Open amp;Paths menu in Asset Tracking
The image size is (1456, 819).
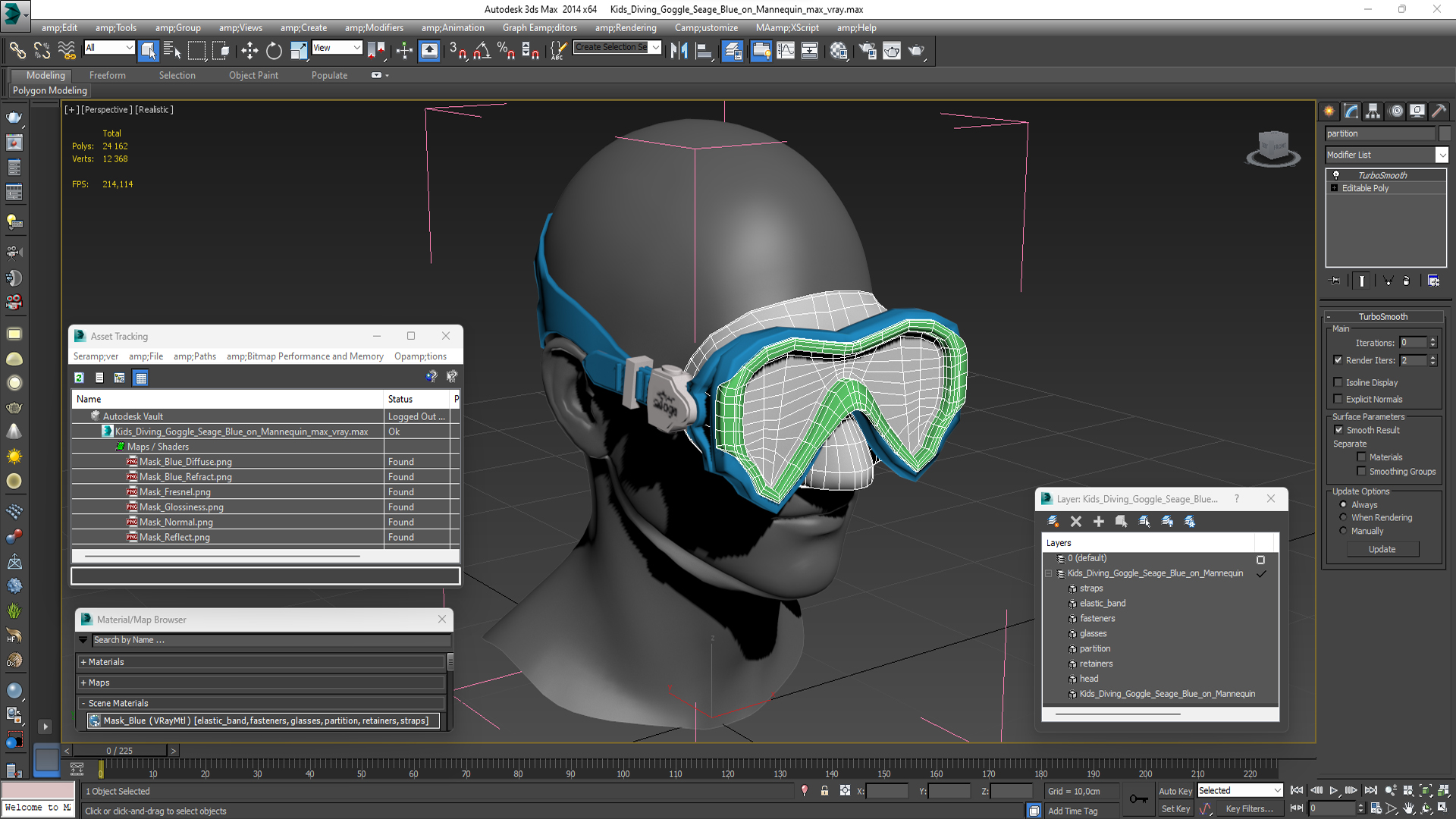tap(195, 356)
